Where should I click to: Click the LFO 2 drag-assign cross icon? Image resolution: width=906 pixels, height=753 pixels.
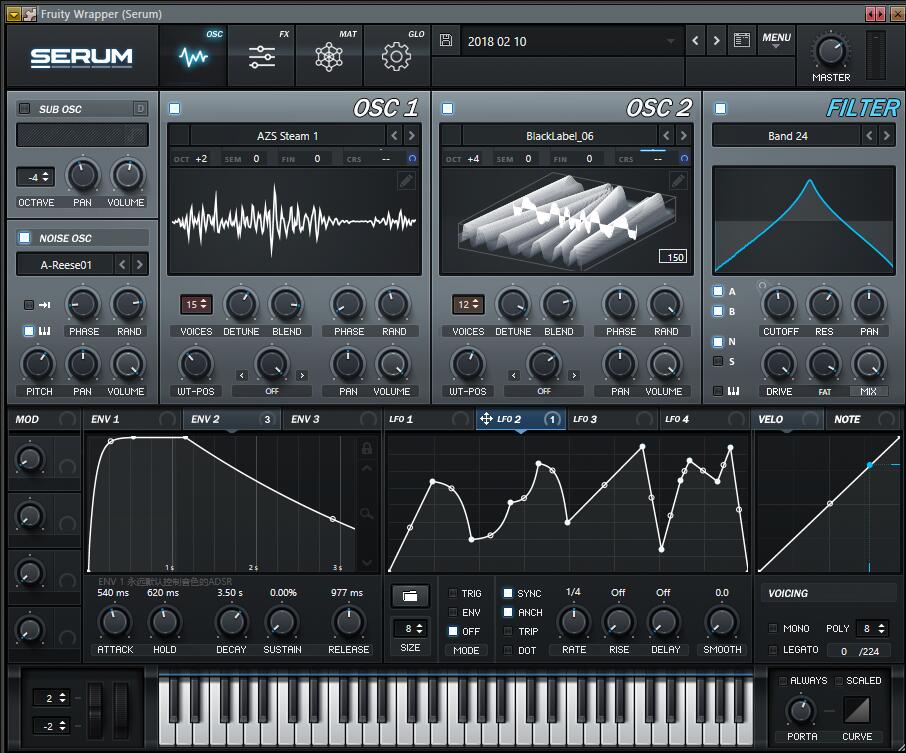coord(486,418)
